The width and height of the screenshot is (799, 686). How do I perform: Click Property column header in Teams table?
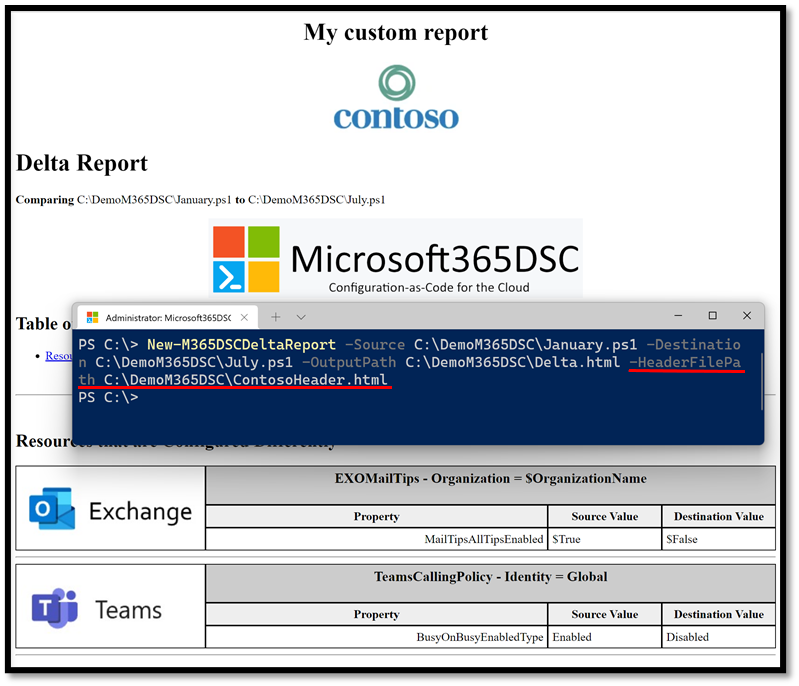tap(377, 614)
